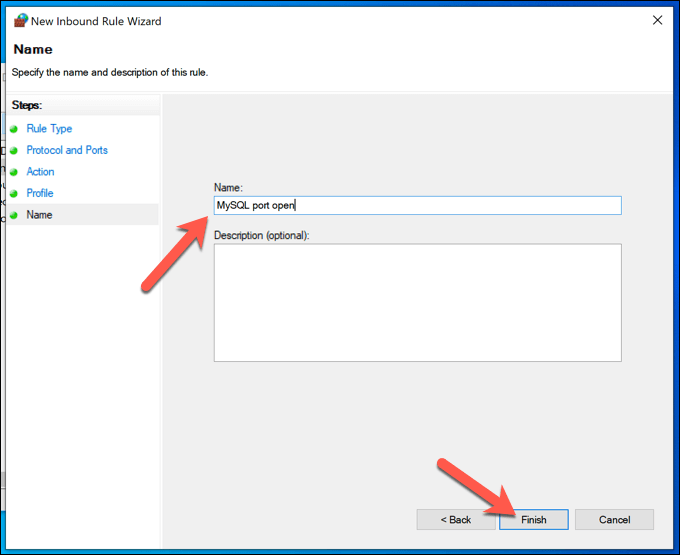Click the Name page heading
Viewport: 680px width, 555px height.
pyautogui.click(x=33, y=49)
